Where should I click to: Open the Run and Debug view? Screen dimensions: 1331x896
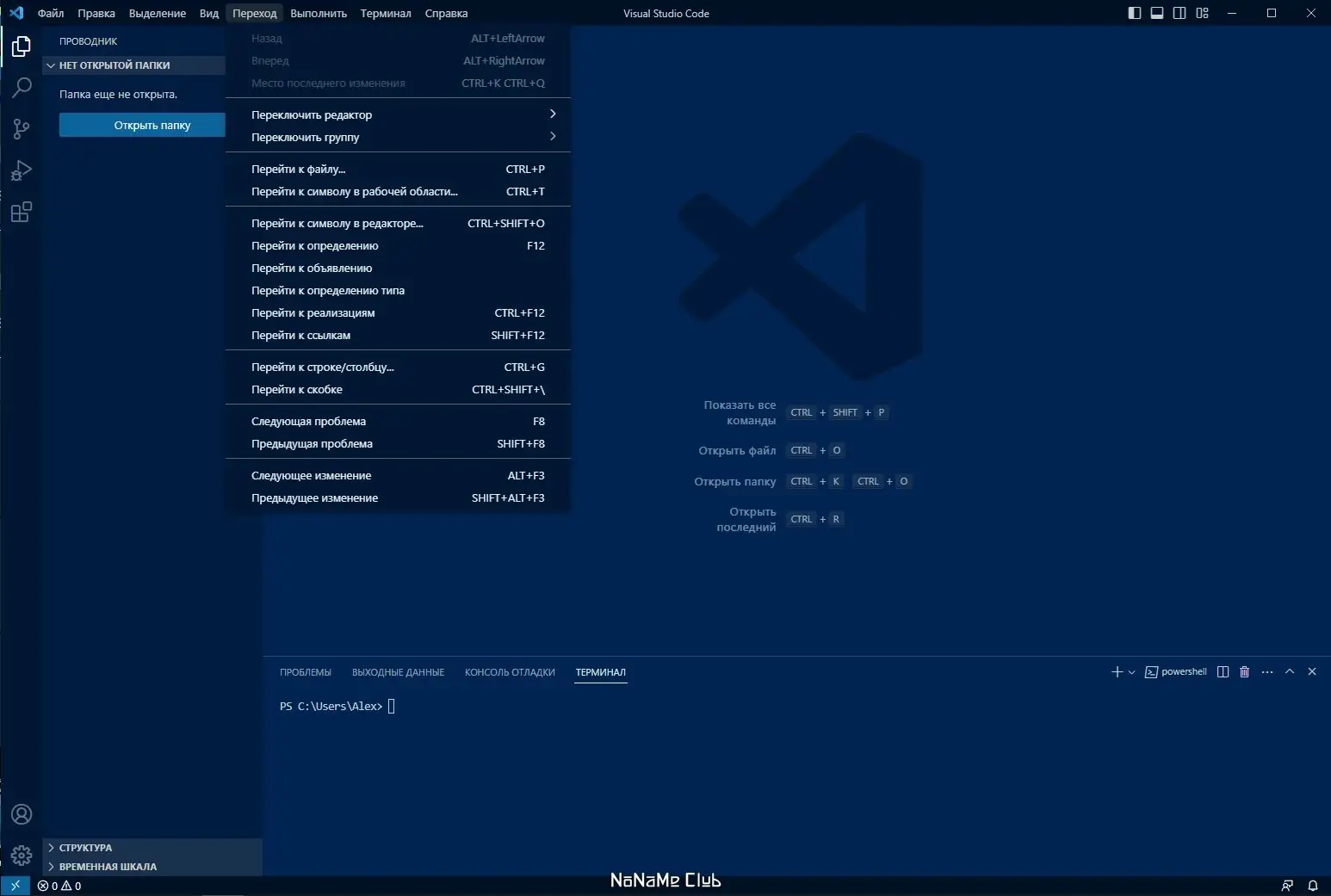pyautogui.click(x=22, y=170)
